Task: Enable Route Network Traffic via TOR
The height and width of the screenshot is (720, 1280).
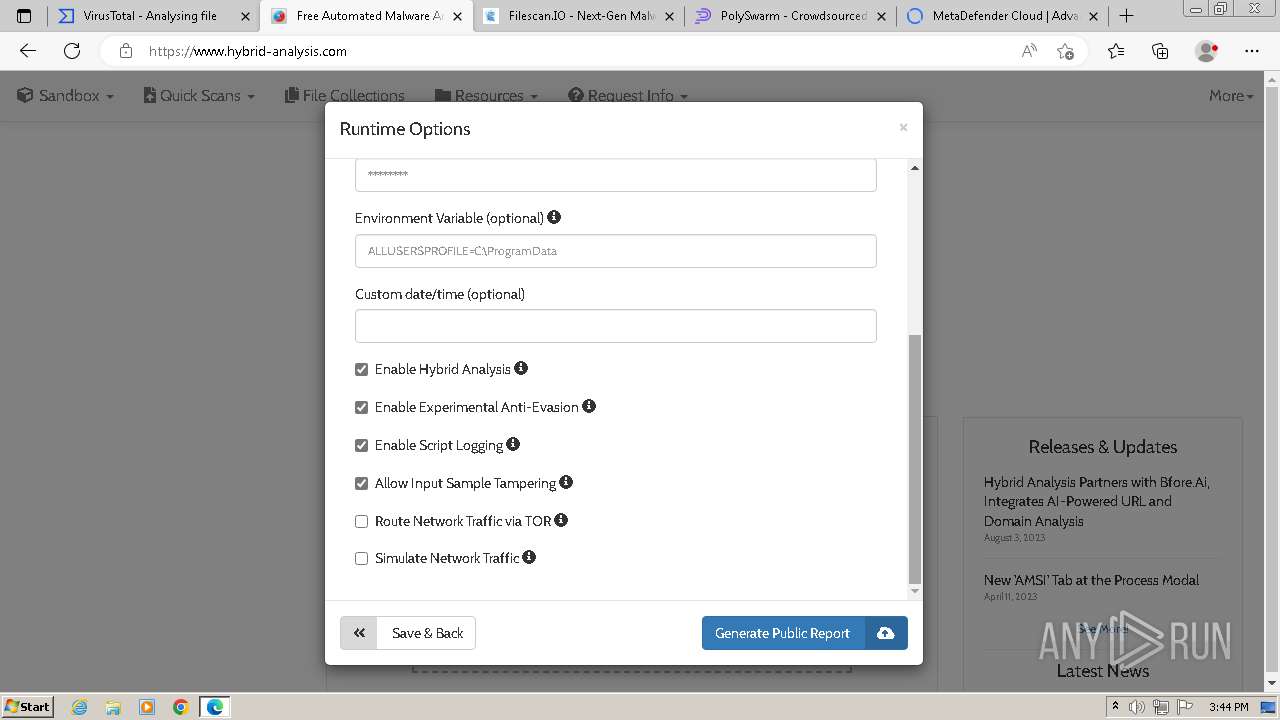Action: [x=362, y=521]
